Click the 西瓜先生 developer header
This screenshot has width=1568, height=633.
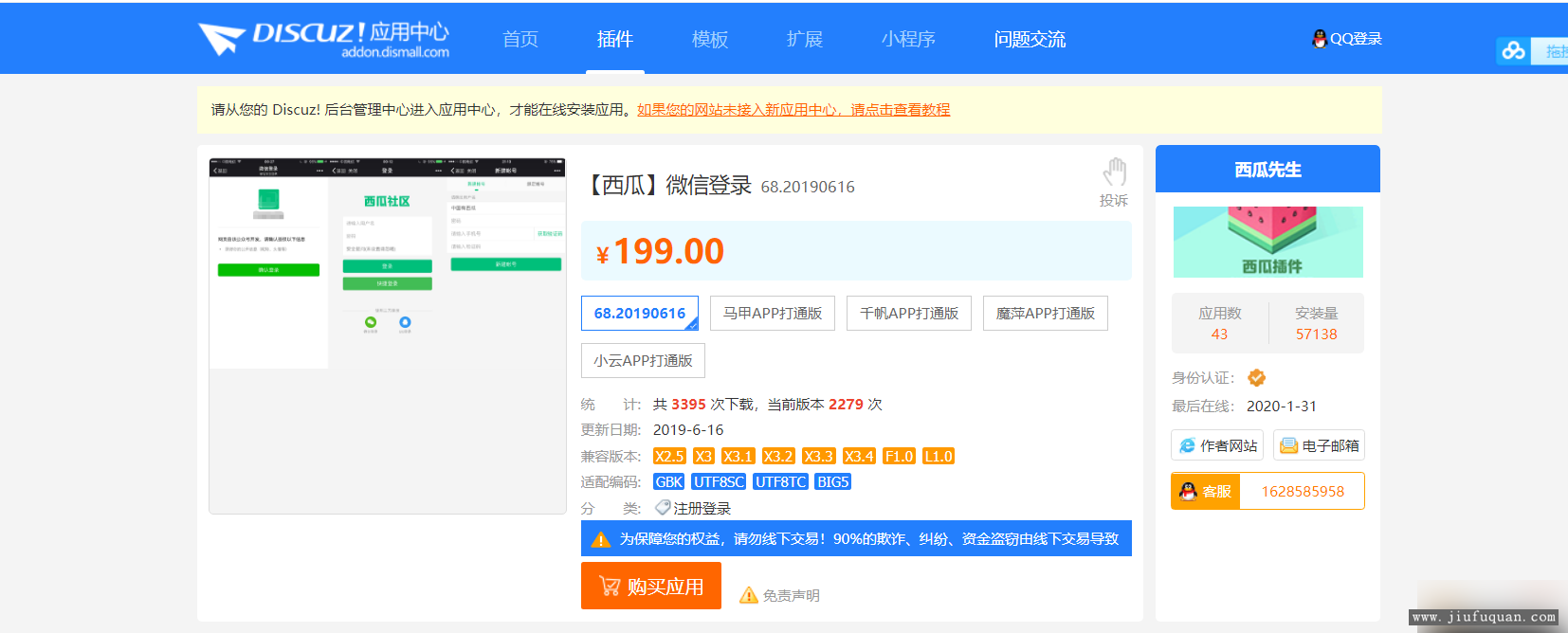(x=1267, y=169)
